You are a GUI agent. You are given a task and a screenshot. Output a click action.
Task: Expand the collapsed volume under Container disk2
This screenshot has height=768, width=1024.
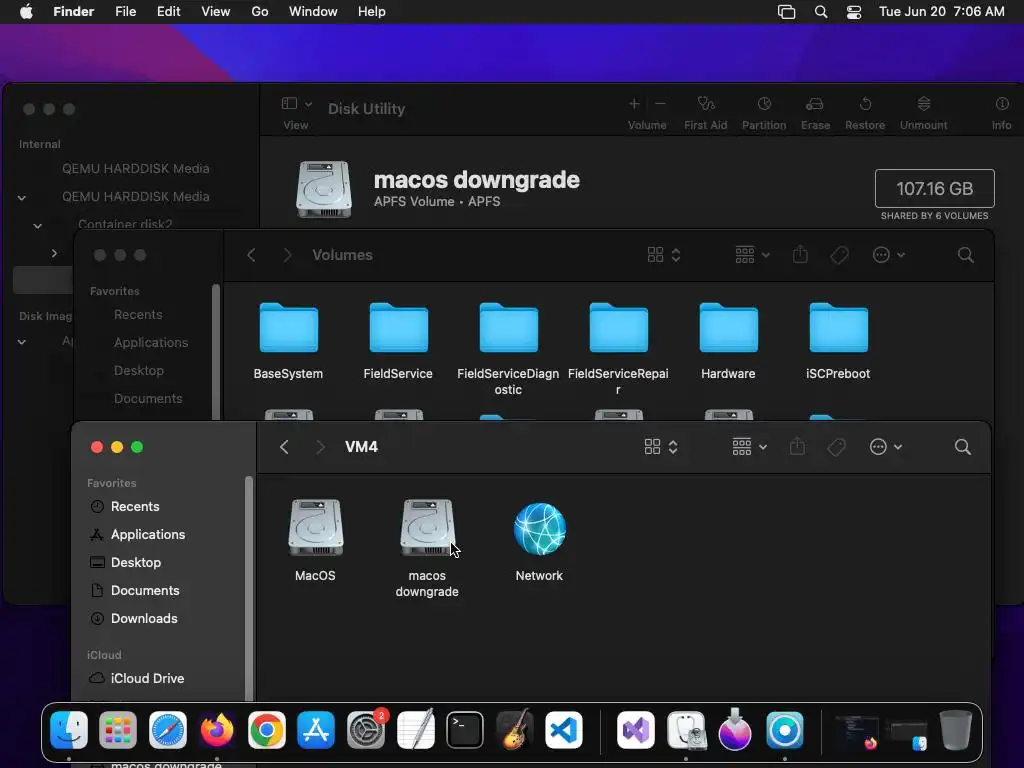[54, 253]
